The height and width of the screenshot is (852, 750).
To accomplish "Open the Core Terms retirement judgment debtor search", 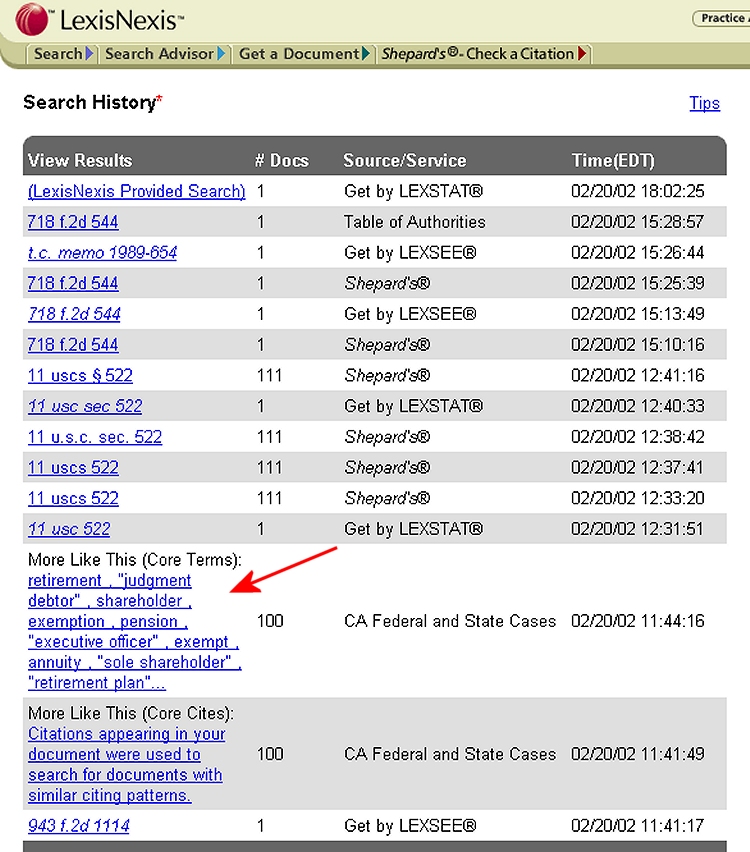I will [x=134, y=631].
